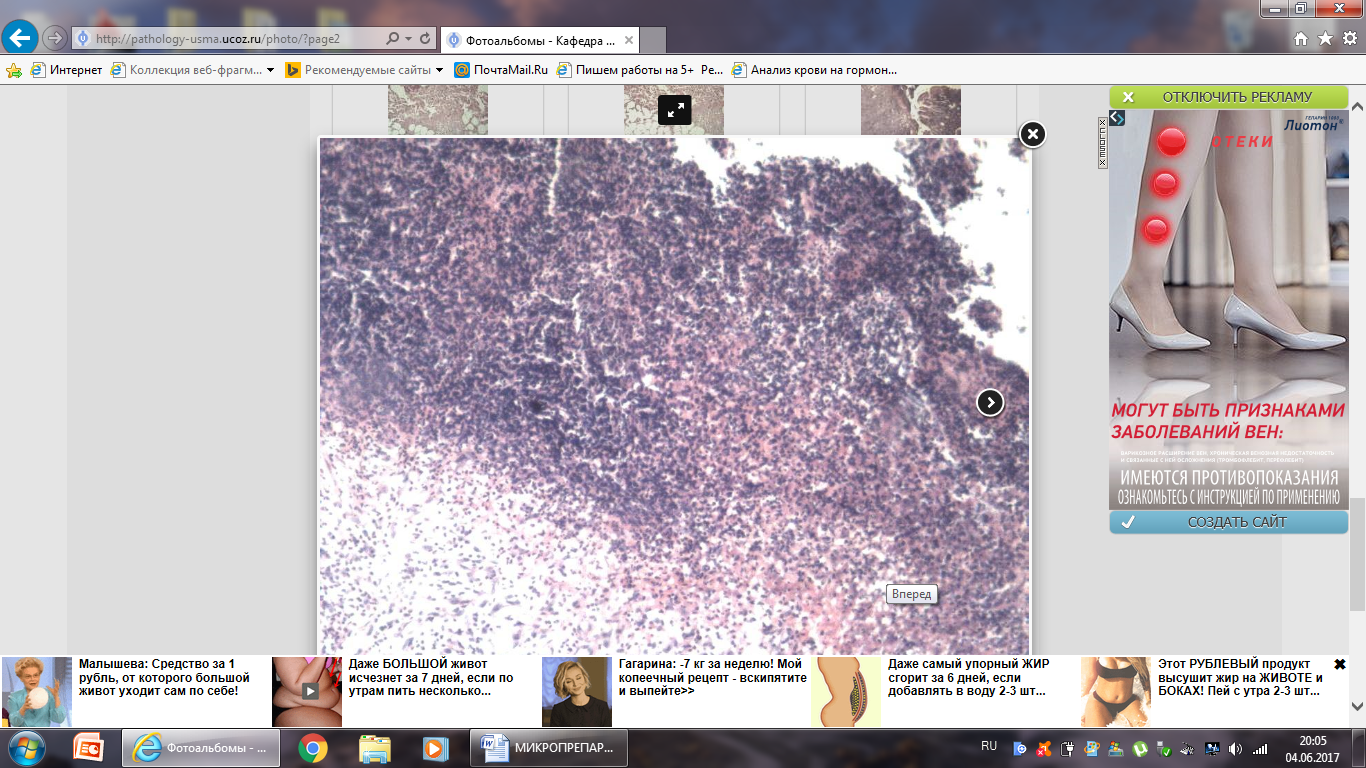Open the Интернет favorites link
The width and height of the screenshot is (1366, 768).
click(67, 70)
